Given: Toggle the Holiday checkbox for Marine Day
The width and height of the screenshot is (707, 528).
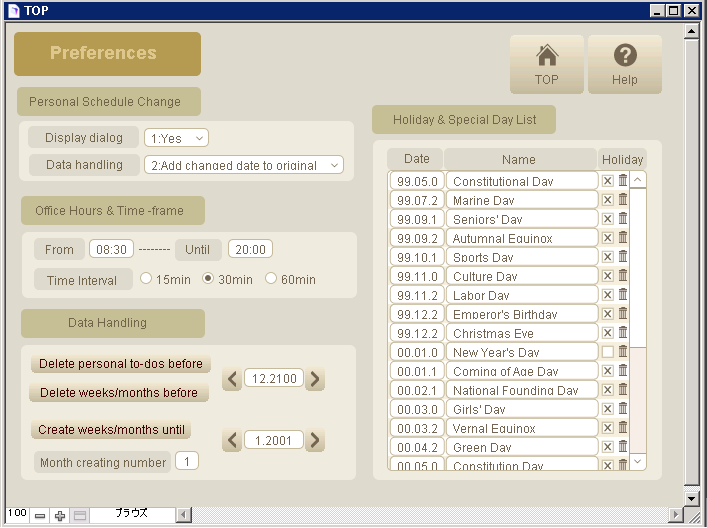Looking at the screenshot, I should (608, 200).
